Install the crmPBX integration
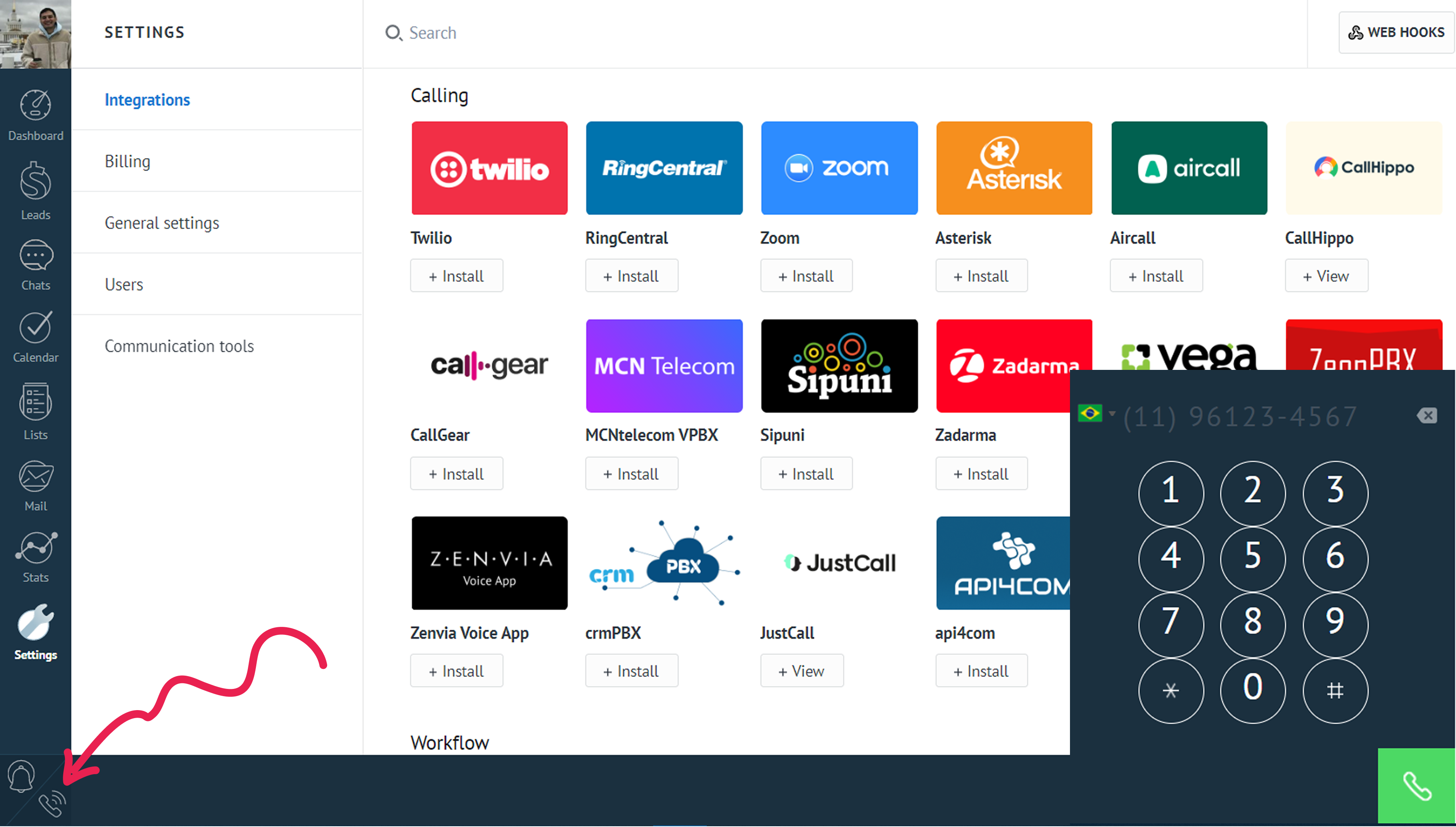Image resolution: width=1456 pixels, height=827 pixels. pyautogui.click(x=632, y=671)
